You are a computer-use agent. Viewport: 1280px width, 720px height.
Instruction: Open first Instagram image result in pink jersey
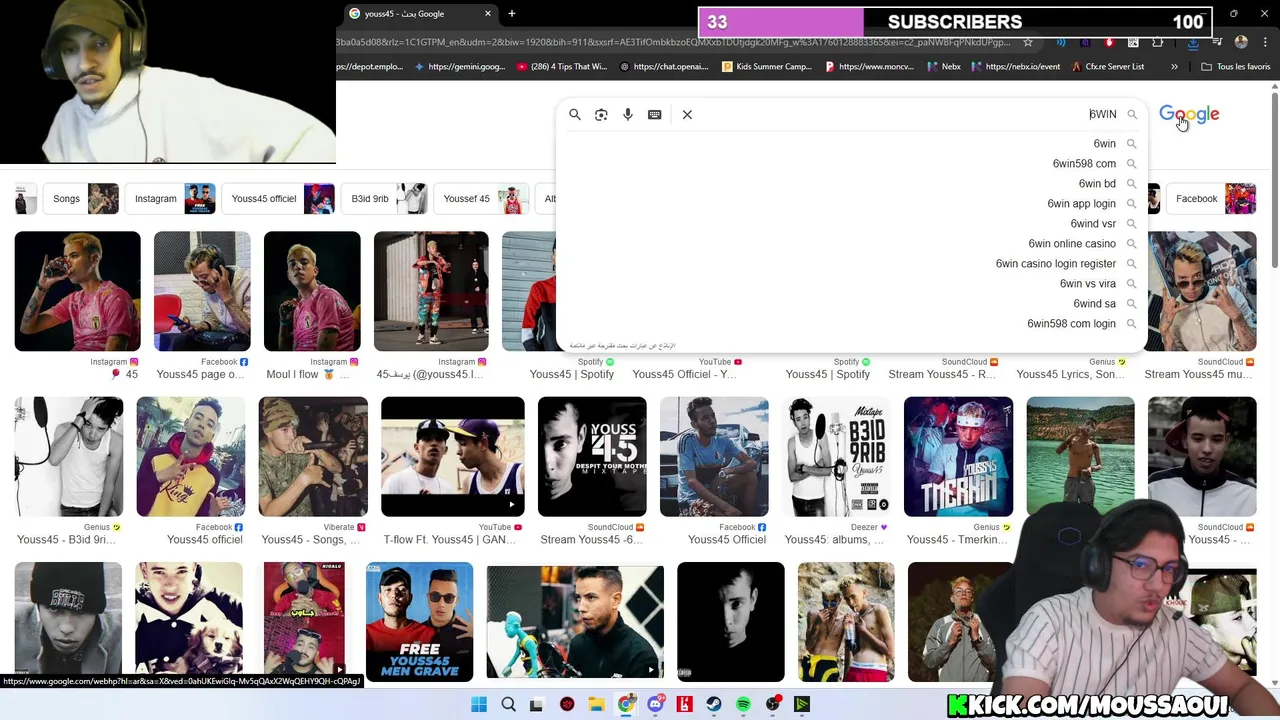click(78, 291)
